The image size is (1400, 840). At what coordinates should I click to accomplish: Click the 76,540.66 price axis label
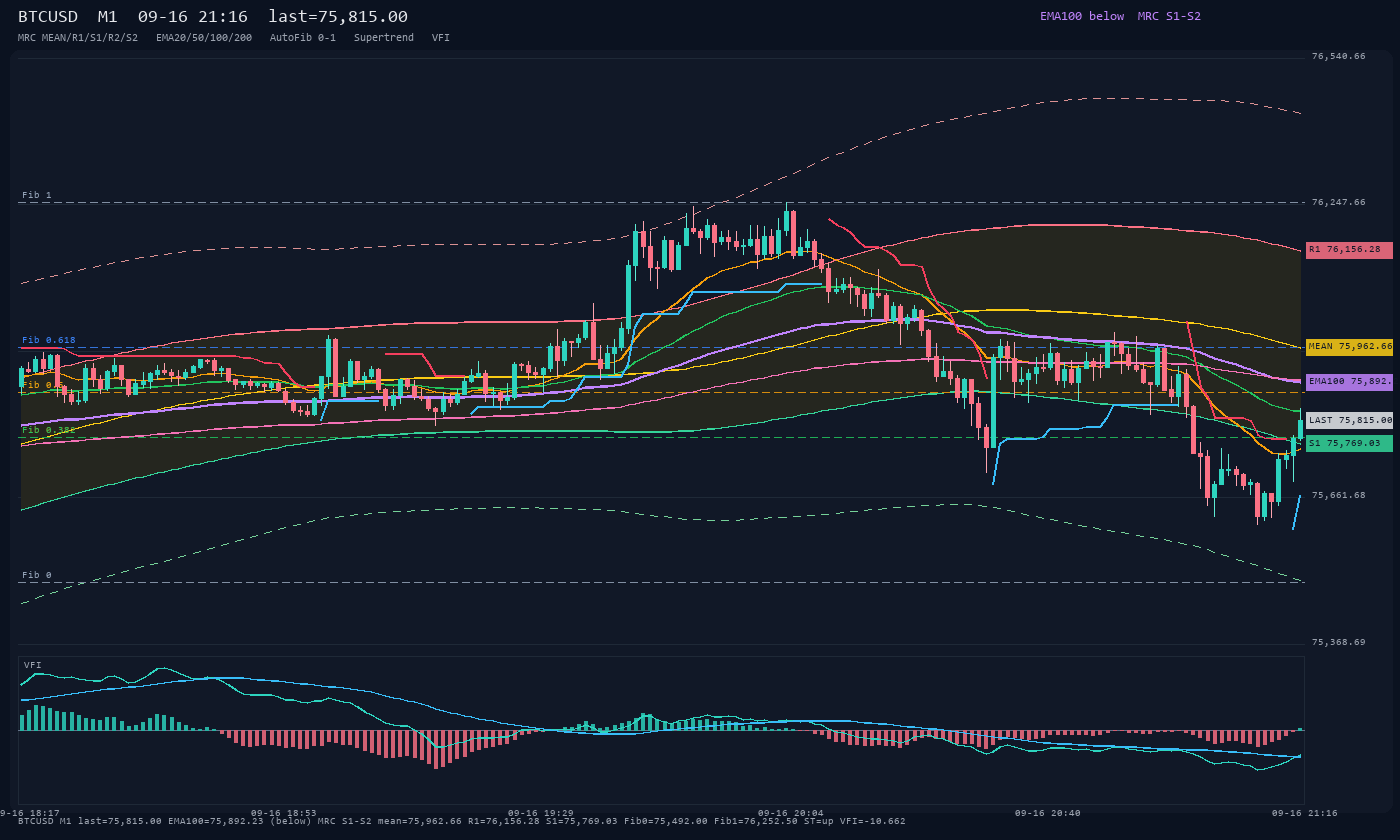click(x=1338, y=56)
